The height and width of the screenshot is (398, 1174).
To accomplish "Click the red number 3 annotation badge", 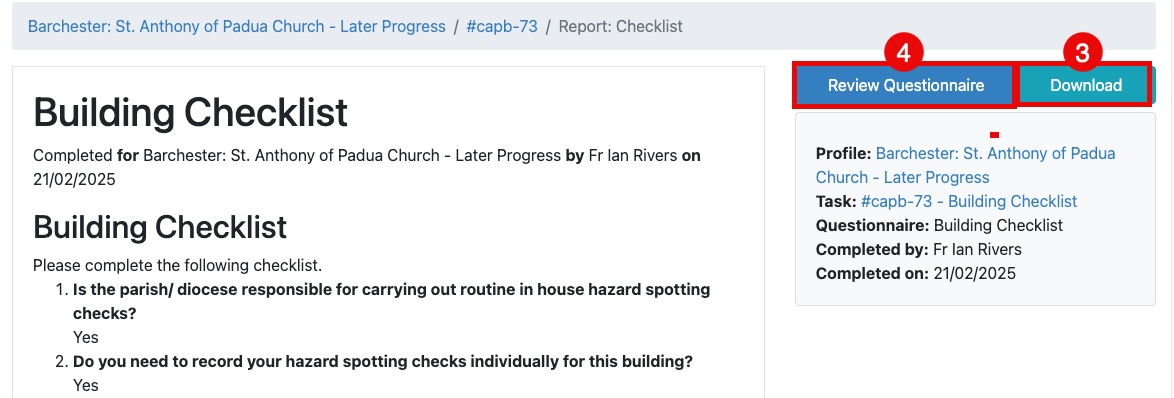I will [1083, 52].
